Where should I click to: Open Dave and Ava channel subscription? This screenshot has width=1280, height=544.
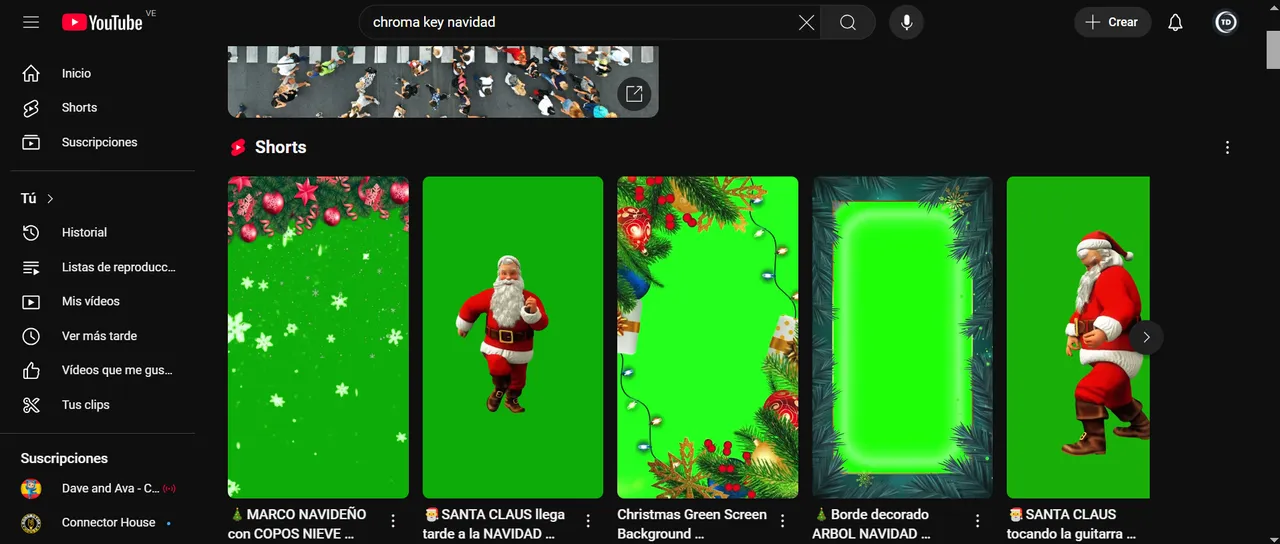pyautogui.click(x=98, y=489)
